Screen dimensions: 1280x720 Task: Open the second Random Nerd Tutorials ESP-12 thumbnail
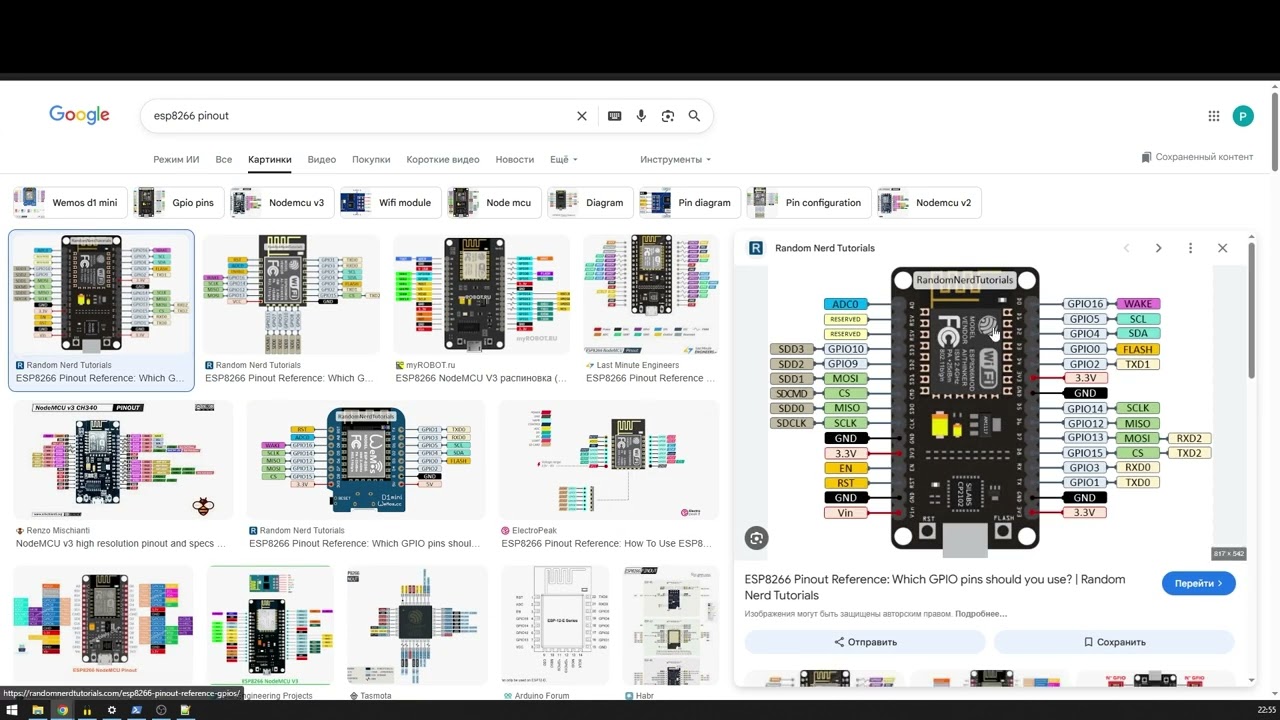click(291, 295)
